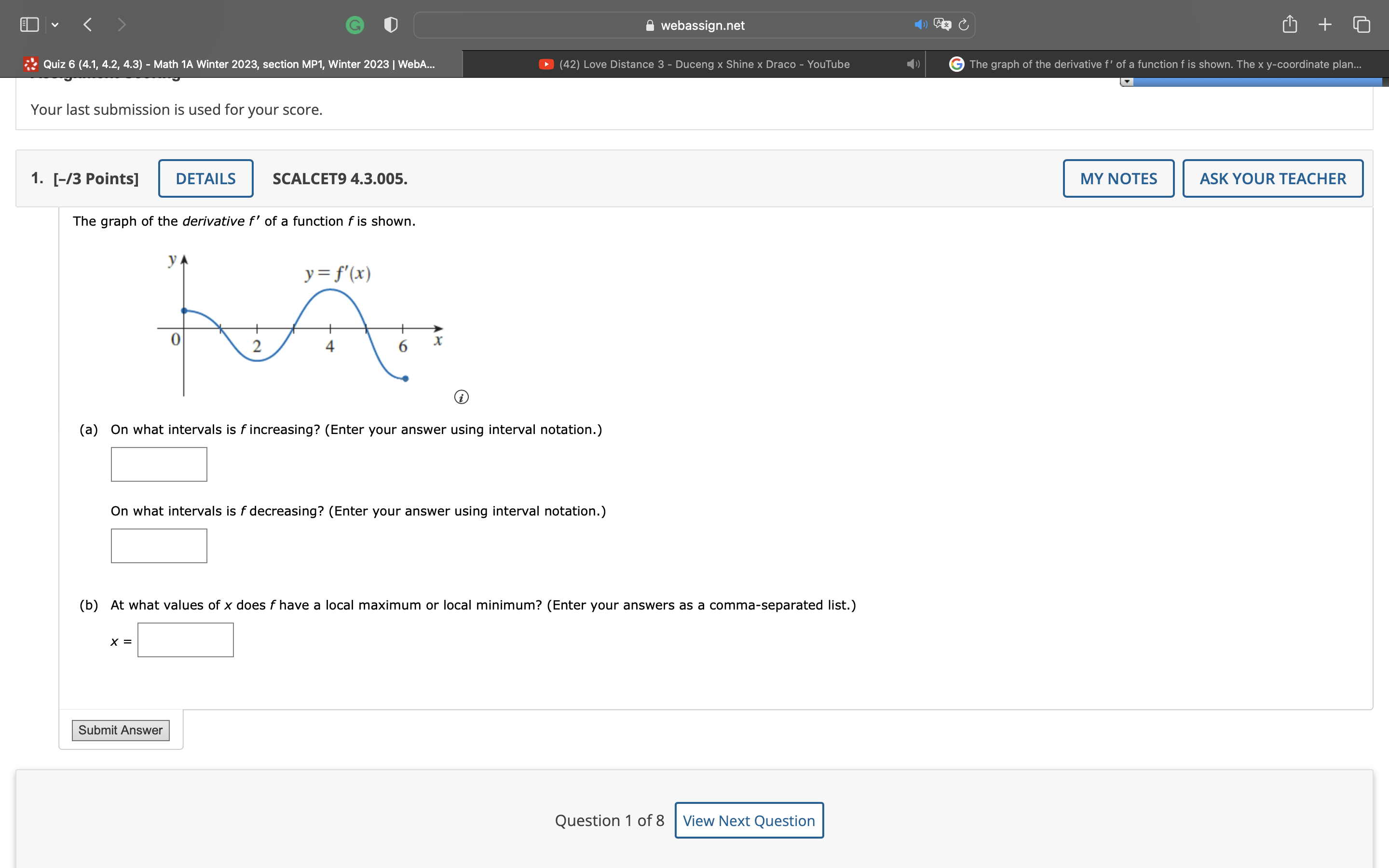Open the sidebar chevron dropdown
This screenshot has height=868, width=1389.
click(x=54, y=24)
